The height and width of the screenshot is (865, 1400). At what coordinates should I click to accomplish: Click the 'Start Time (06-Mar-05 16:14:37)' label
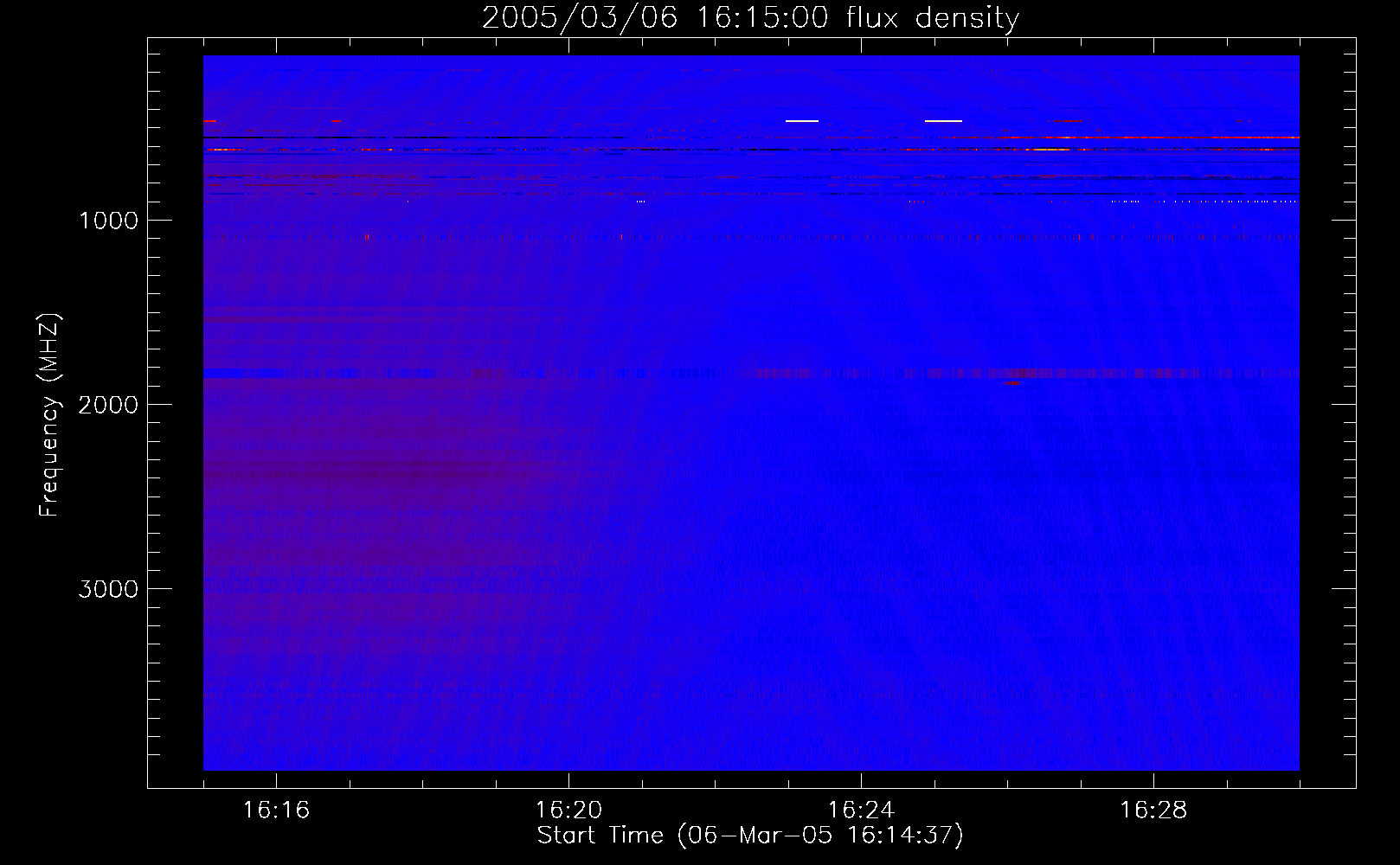coord(750,836)
